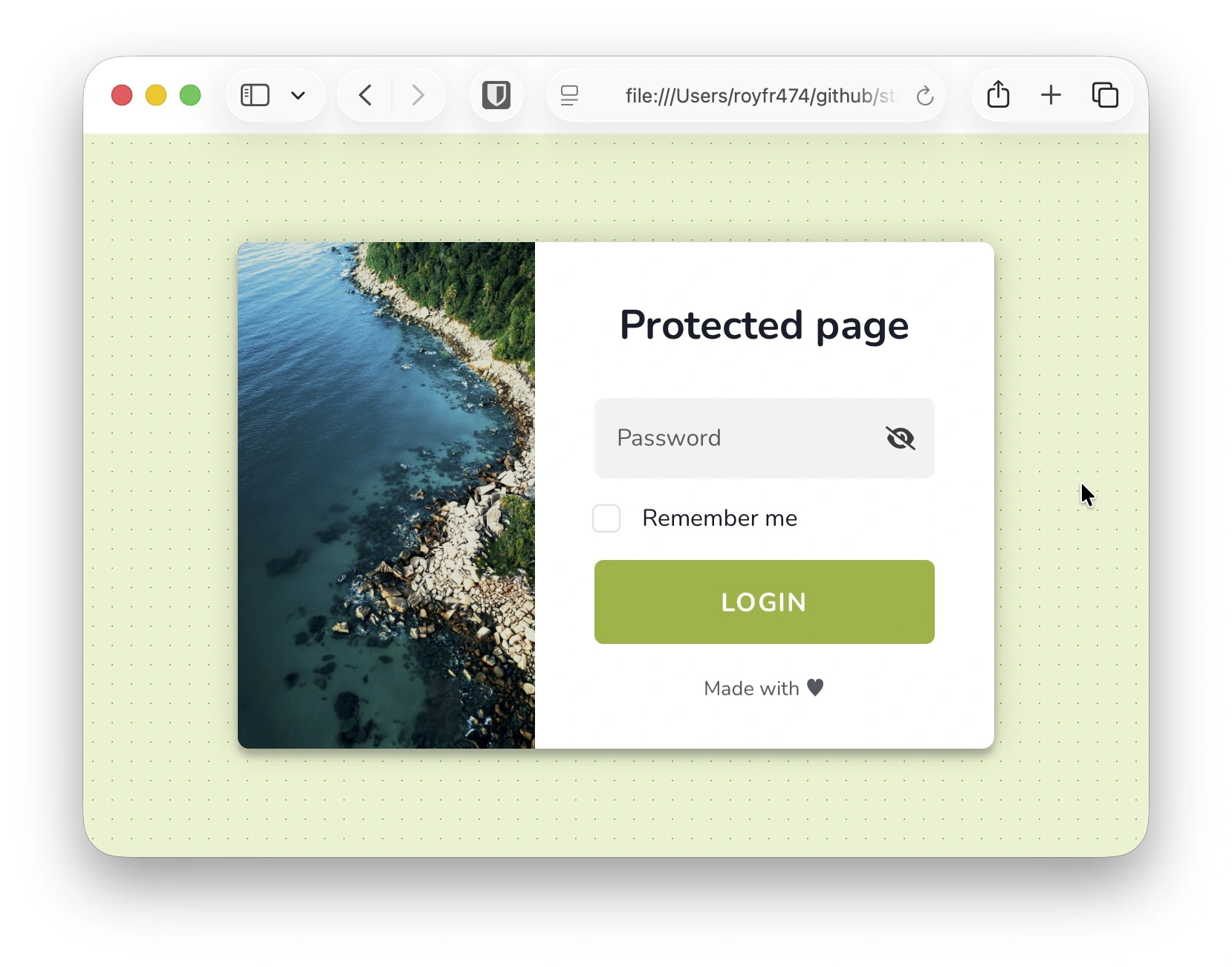Viewport: 1232px width, 967px height.
Task: Open the Share sheet icon
Action: click(x=998, y=94)
